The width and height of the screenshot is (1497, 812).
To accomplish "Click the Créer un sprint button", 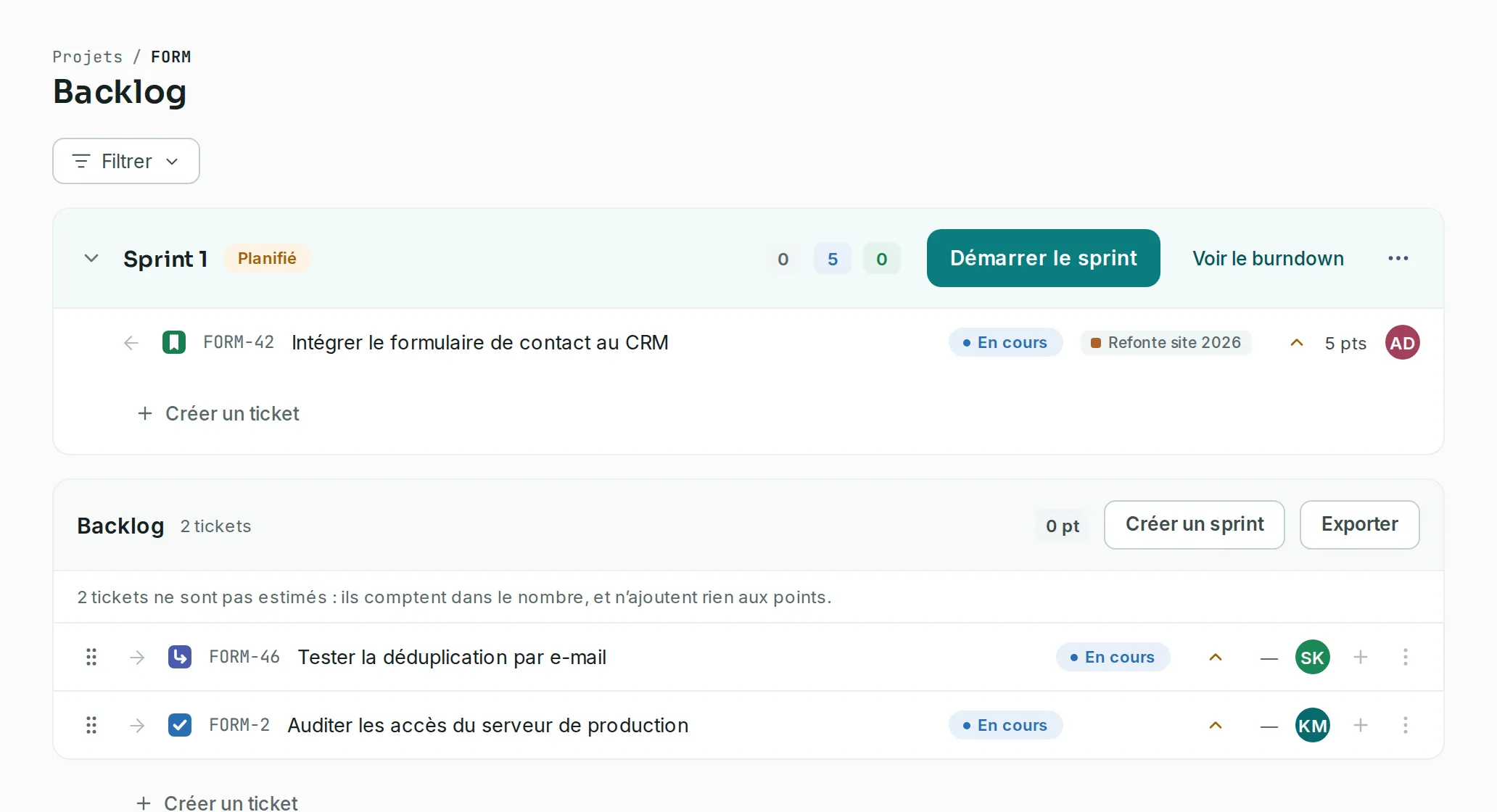I will [x=1194, y=524].
